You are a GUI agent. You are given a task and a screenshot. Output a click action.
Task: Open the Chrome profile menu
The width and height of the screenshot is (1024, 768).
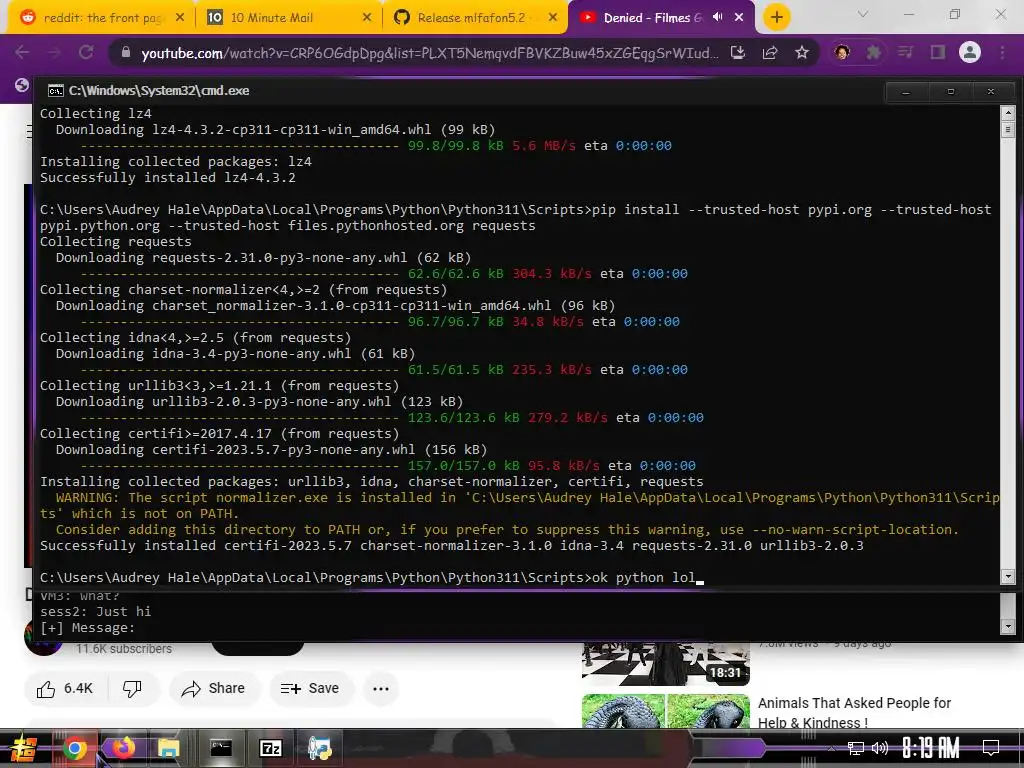(x=970, y=52)
